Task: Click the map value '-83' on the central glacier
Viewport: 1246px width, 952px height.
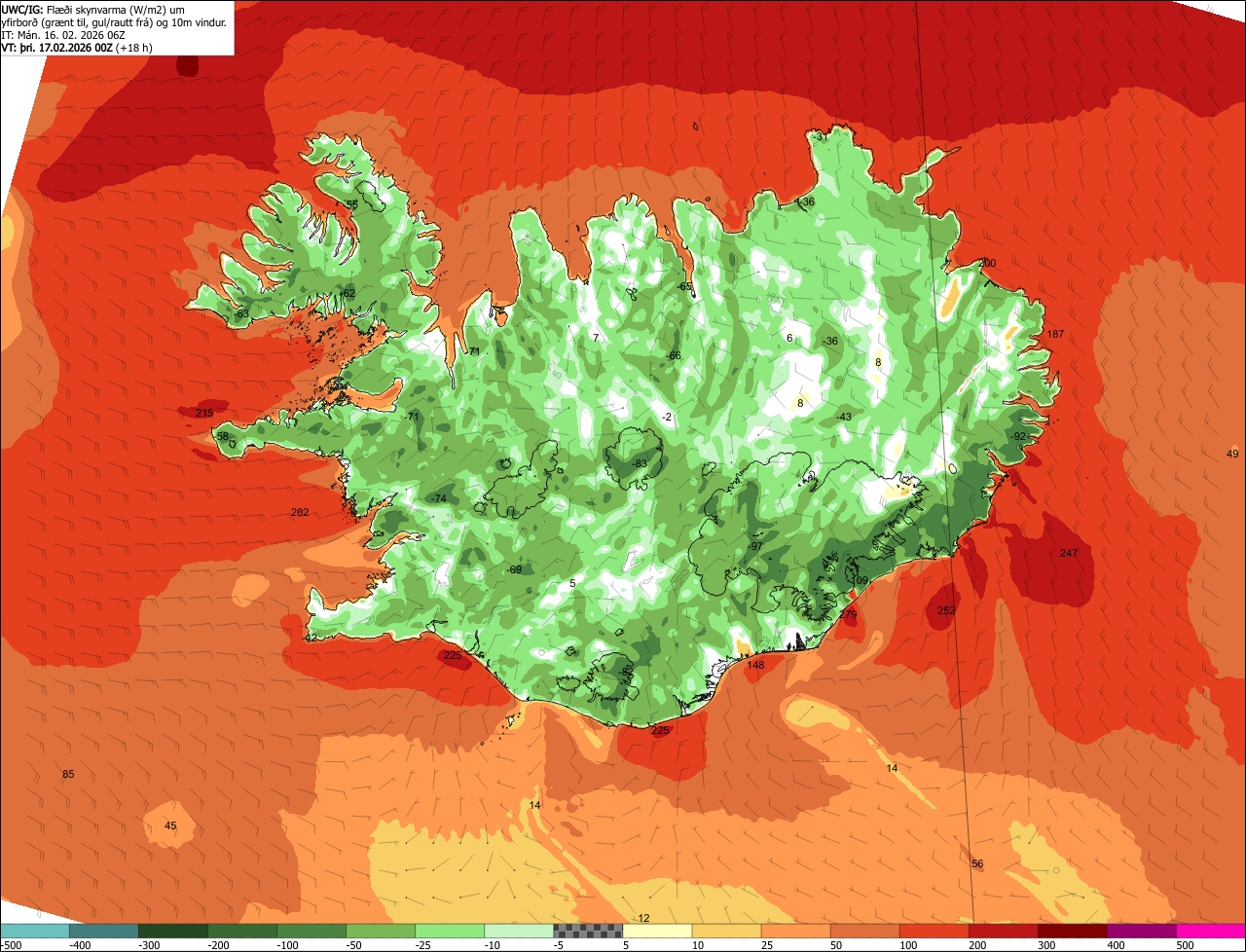Action: (640, 464)
